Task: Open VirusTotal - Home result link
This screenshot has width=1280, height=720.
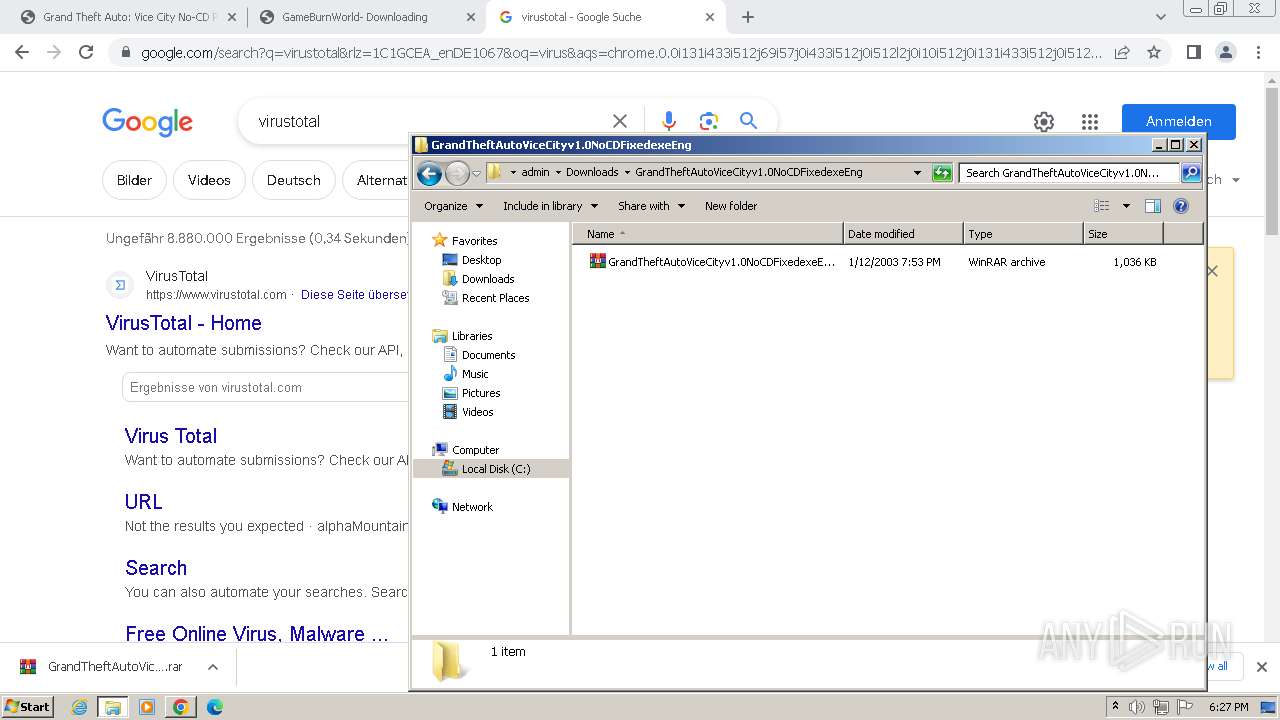Action: point(184,323)
